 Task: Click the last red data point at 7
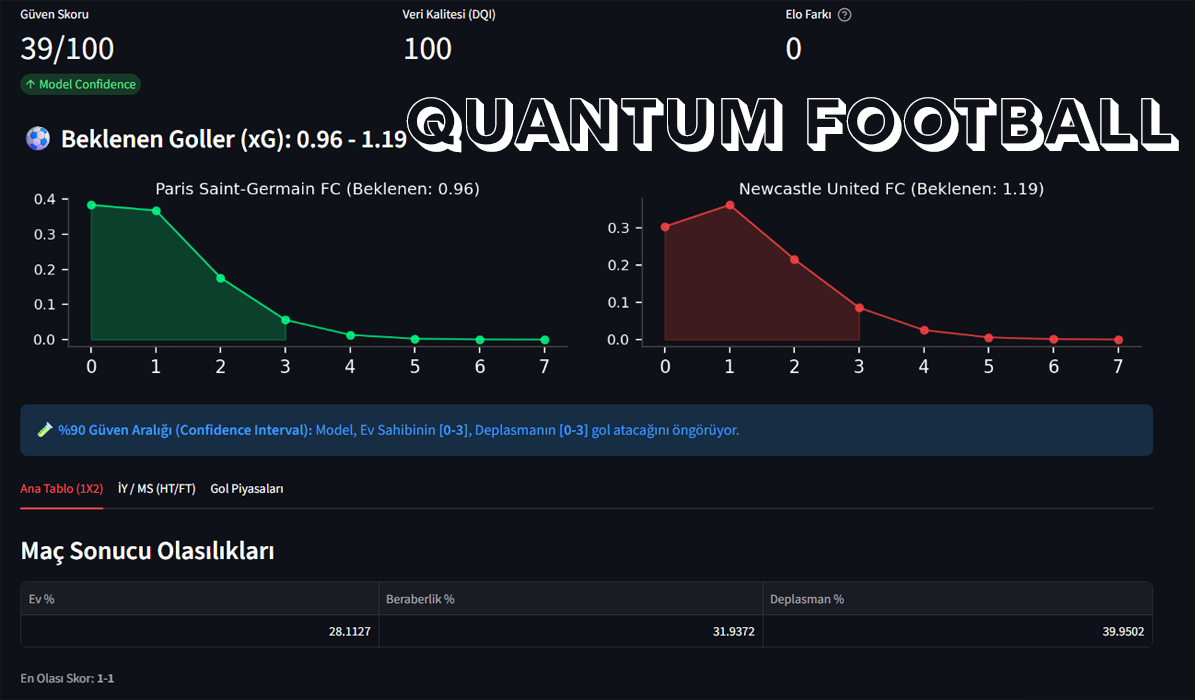click(x=1117, y=340)
